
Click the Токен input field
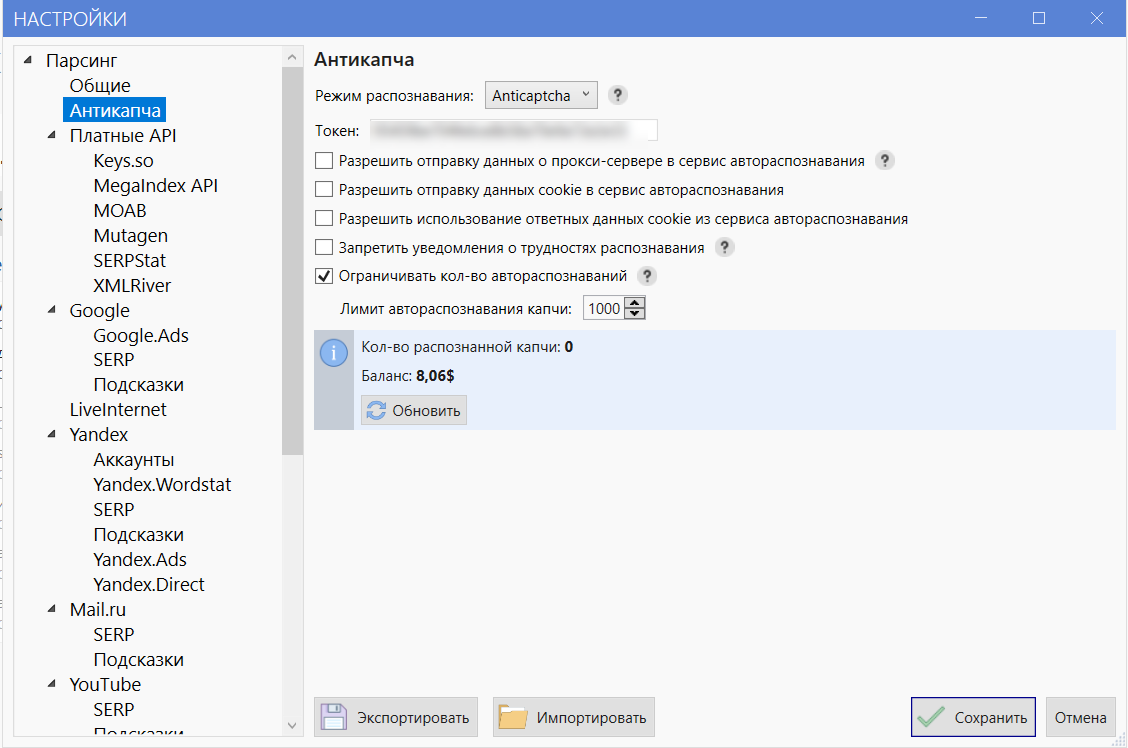pyautogui.click(x=514, y=130)
